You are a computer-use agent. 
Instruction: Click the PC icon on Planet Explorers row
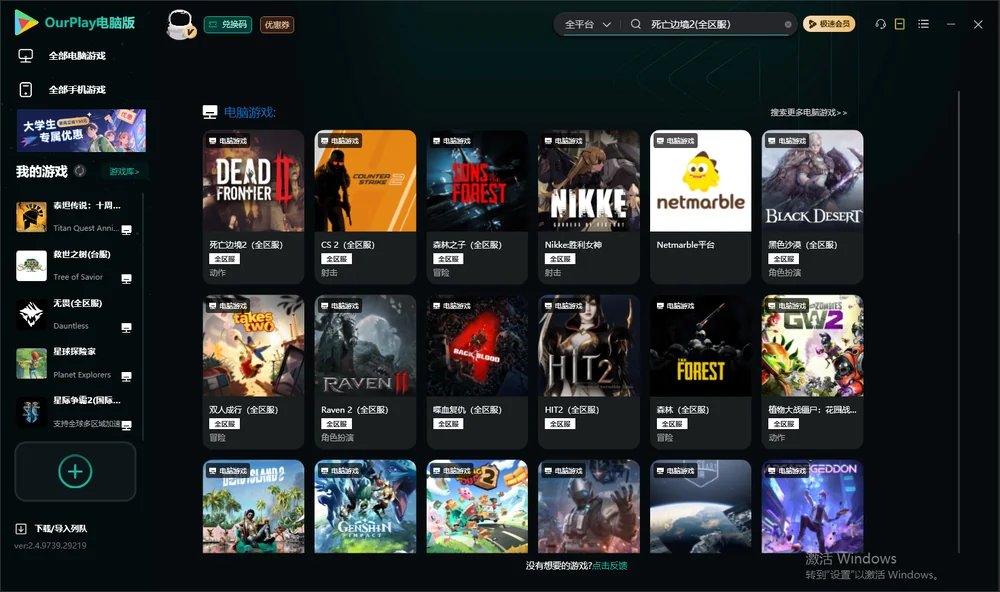click(126, 376)
